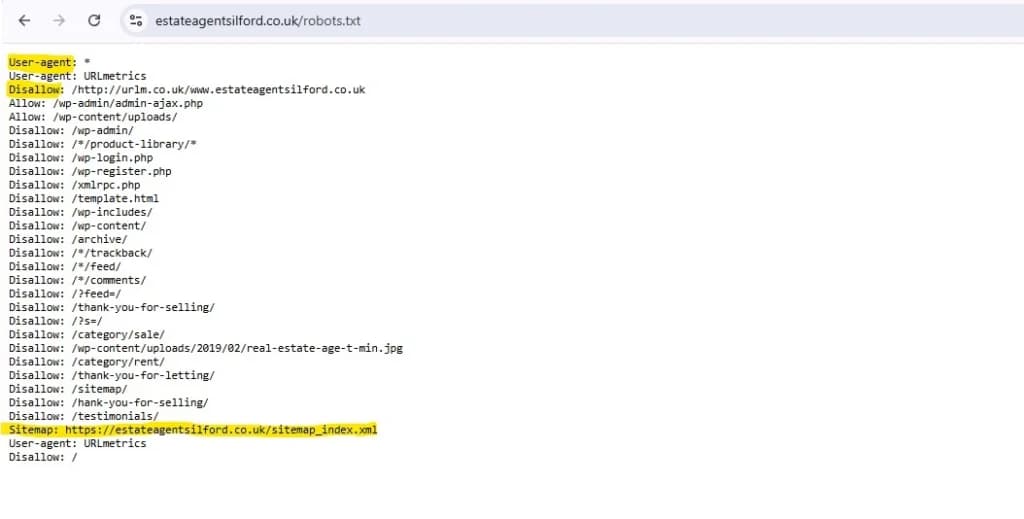Click the browser forward arrow
1024x519 pixels.
click(59, 20)
